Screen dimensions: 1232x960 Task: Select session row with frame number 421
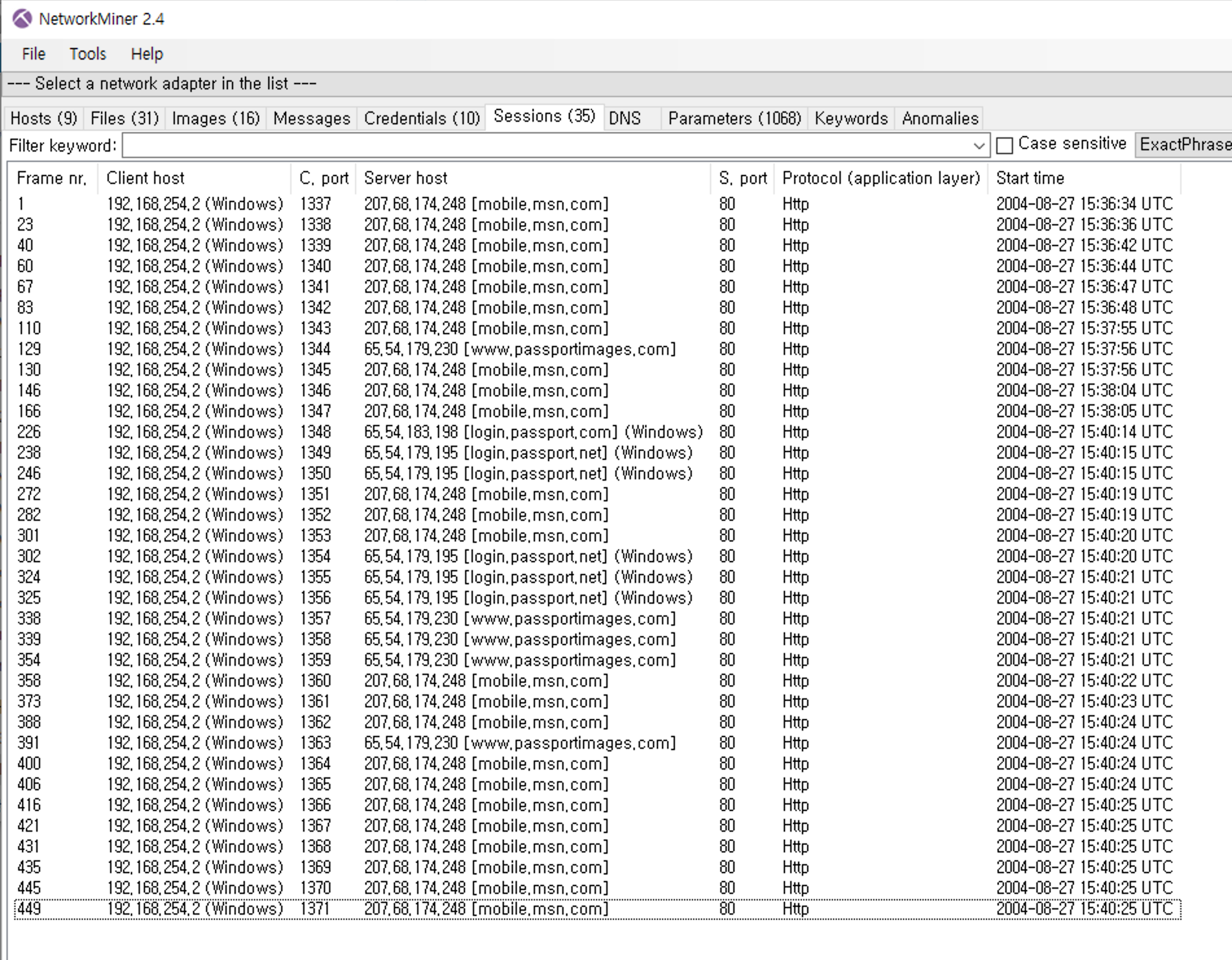click(597, 826)
